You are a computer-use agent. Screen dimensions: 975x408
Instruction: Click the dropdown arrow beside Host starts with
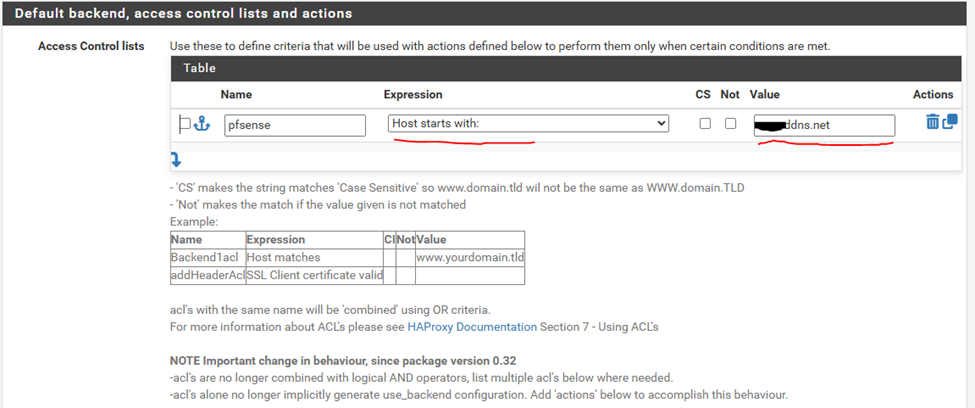[659, 124]
